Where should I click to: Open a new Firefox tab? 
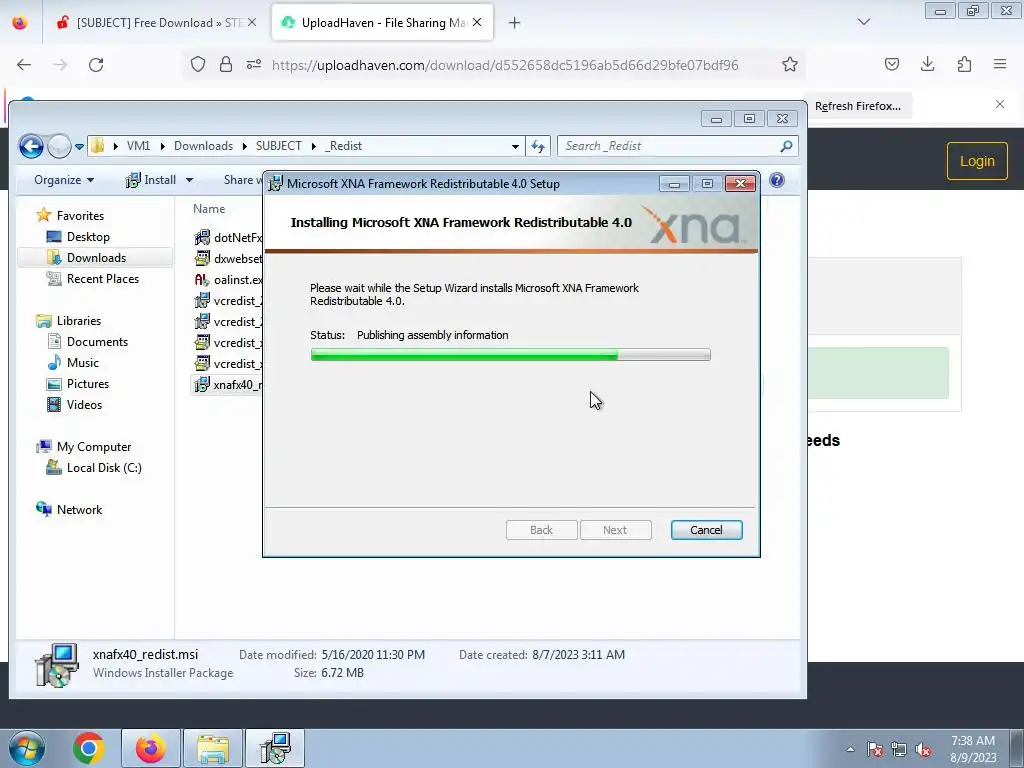tap(515, 23)
